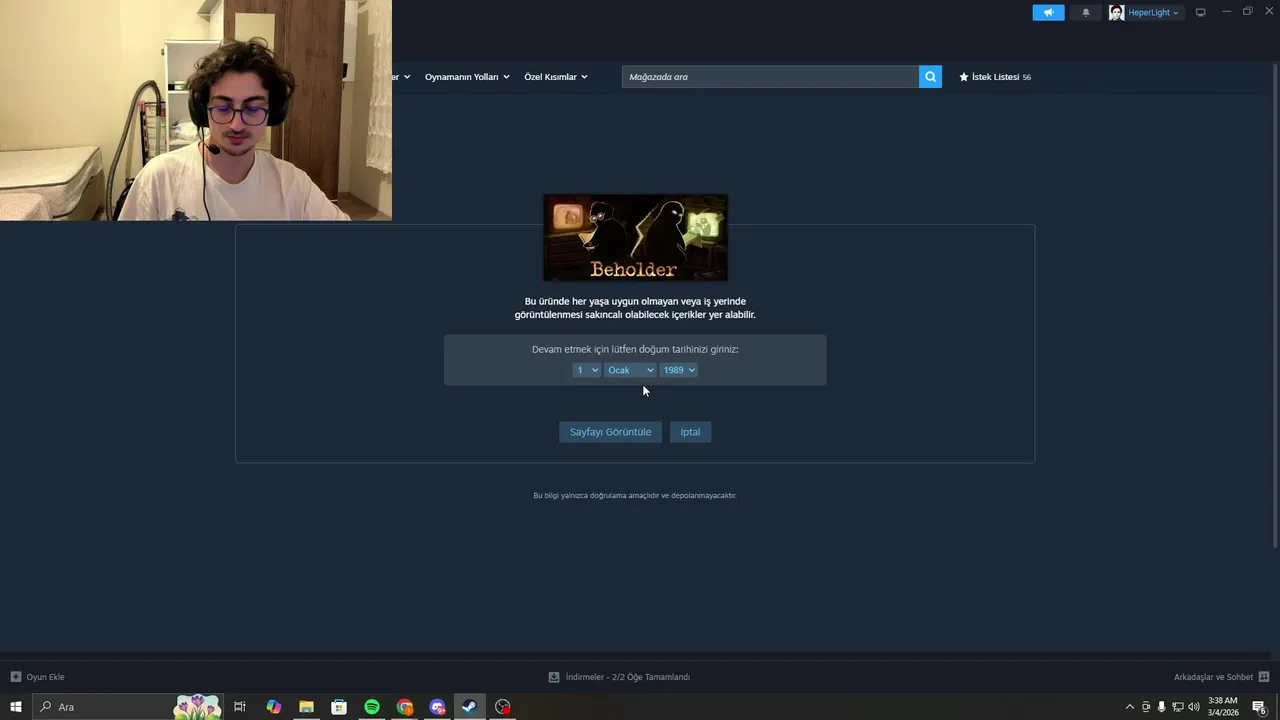Launch Copilot from the taskbar
The height and width of the screenshot is (720, 1280).
[x=273, y=707]
